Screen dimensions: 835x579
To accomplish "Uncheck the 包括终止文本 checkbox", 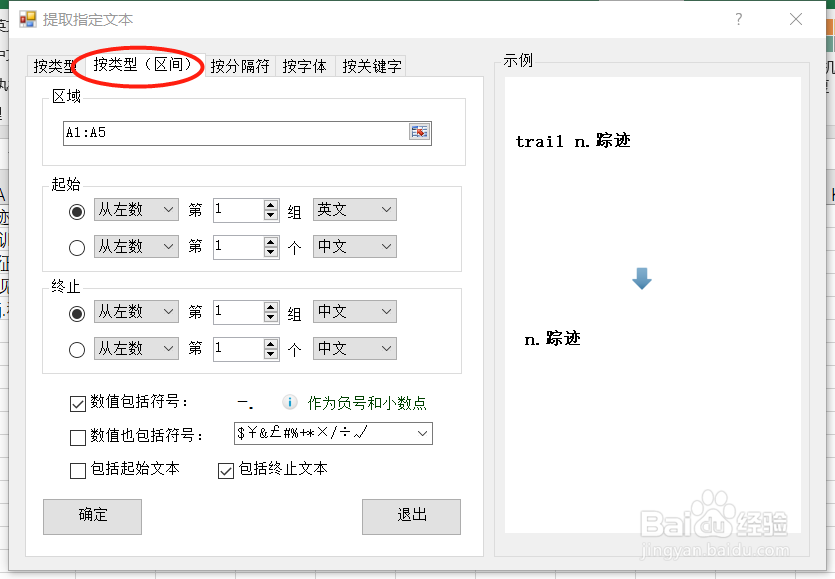I will pyautogui.click(x=226, y=471).
